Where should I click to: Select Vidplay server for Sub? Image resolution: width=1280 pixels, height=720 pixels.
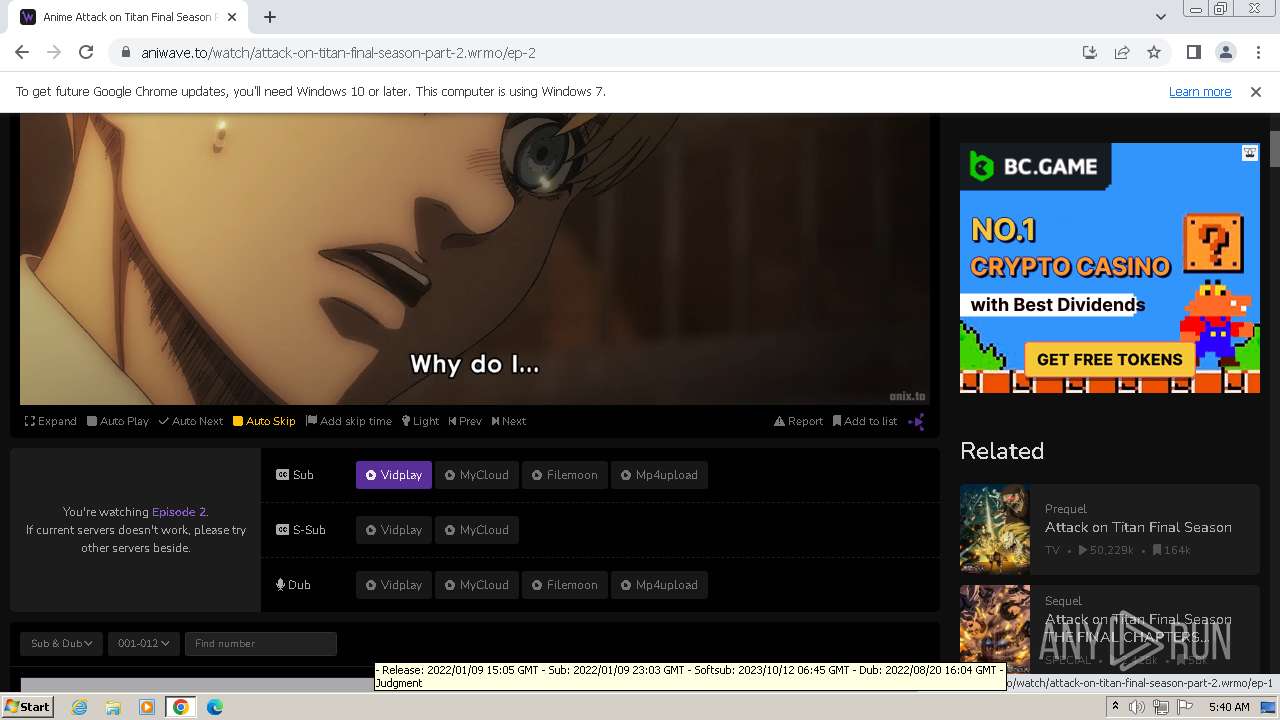coord(394,475)
